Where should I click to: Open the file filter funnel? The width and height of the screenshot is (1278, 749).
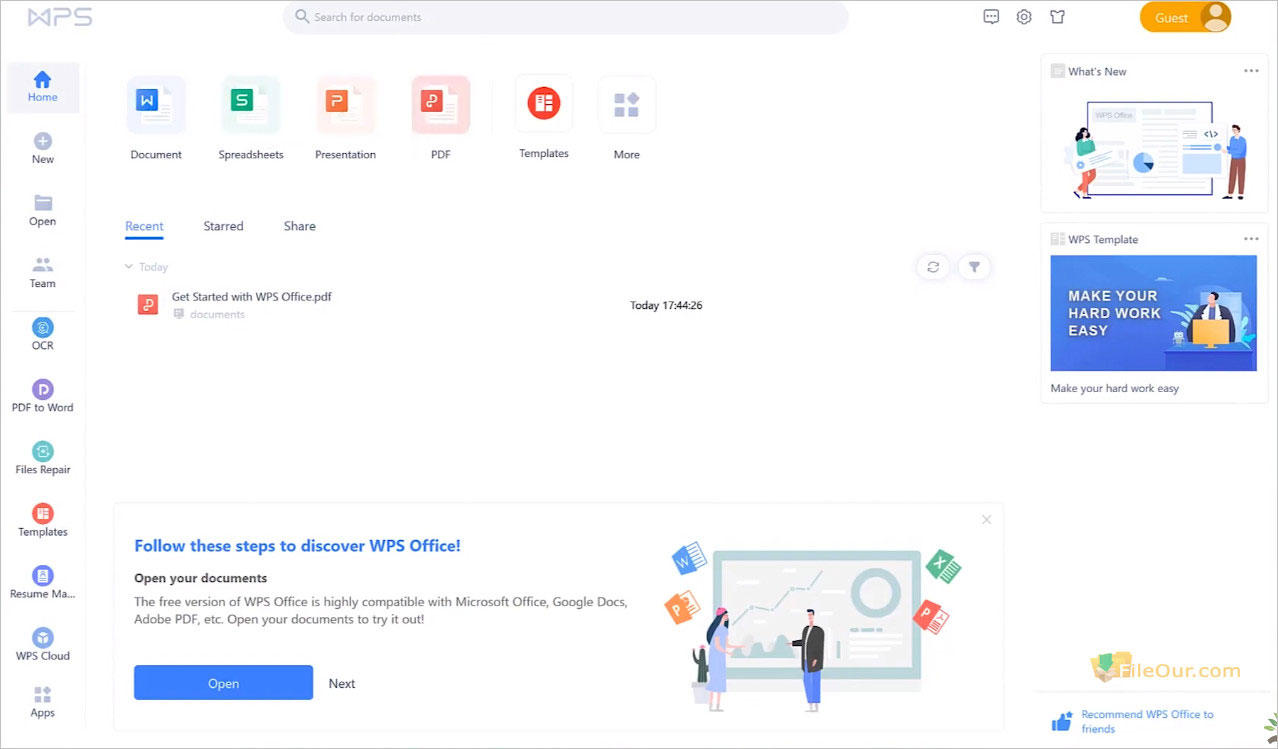(x=974, y=267)
